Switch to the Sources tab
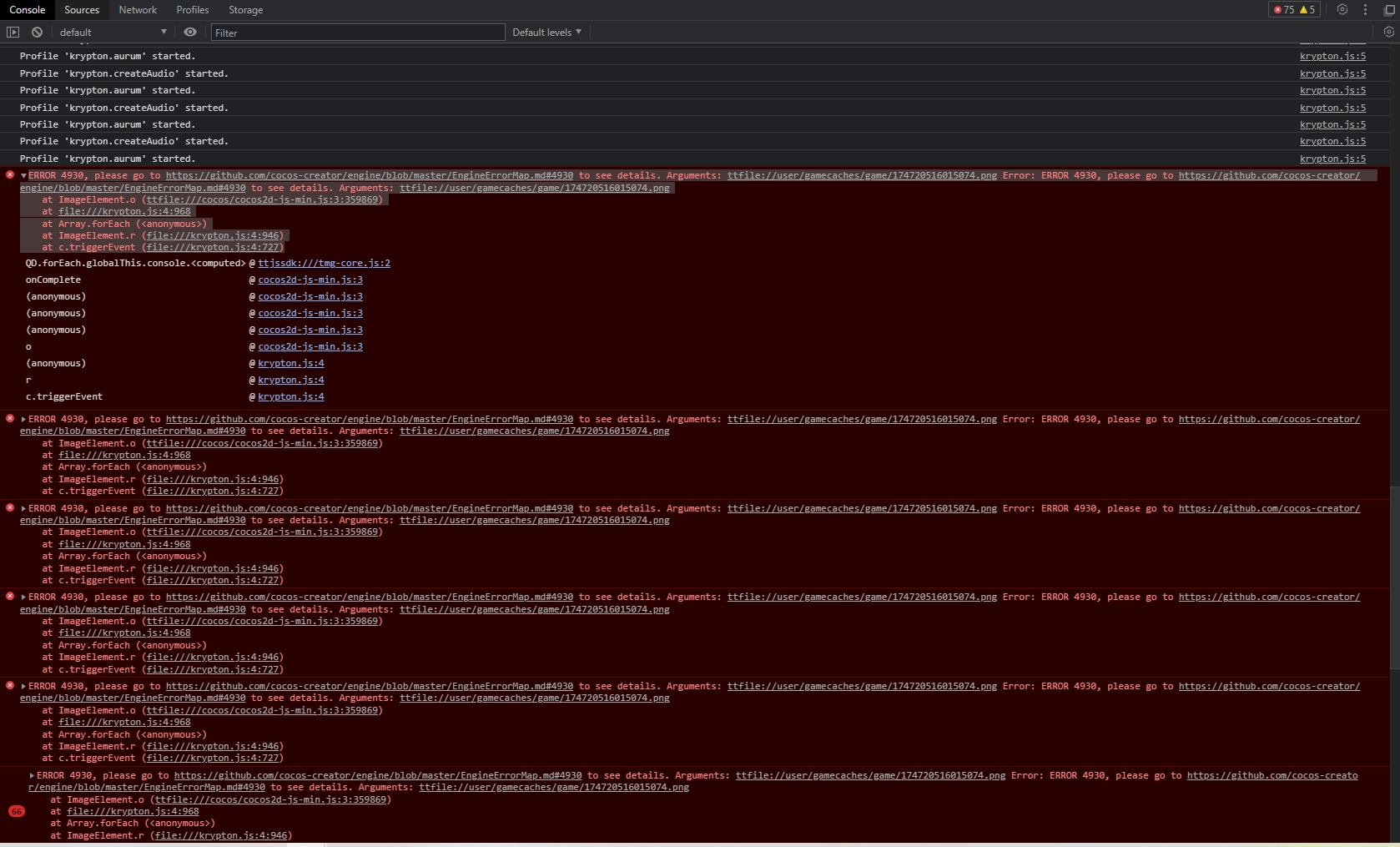The image size is (1400, 847). tap(82, 10)
